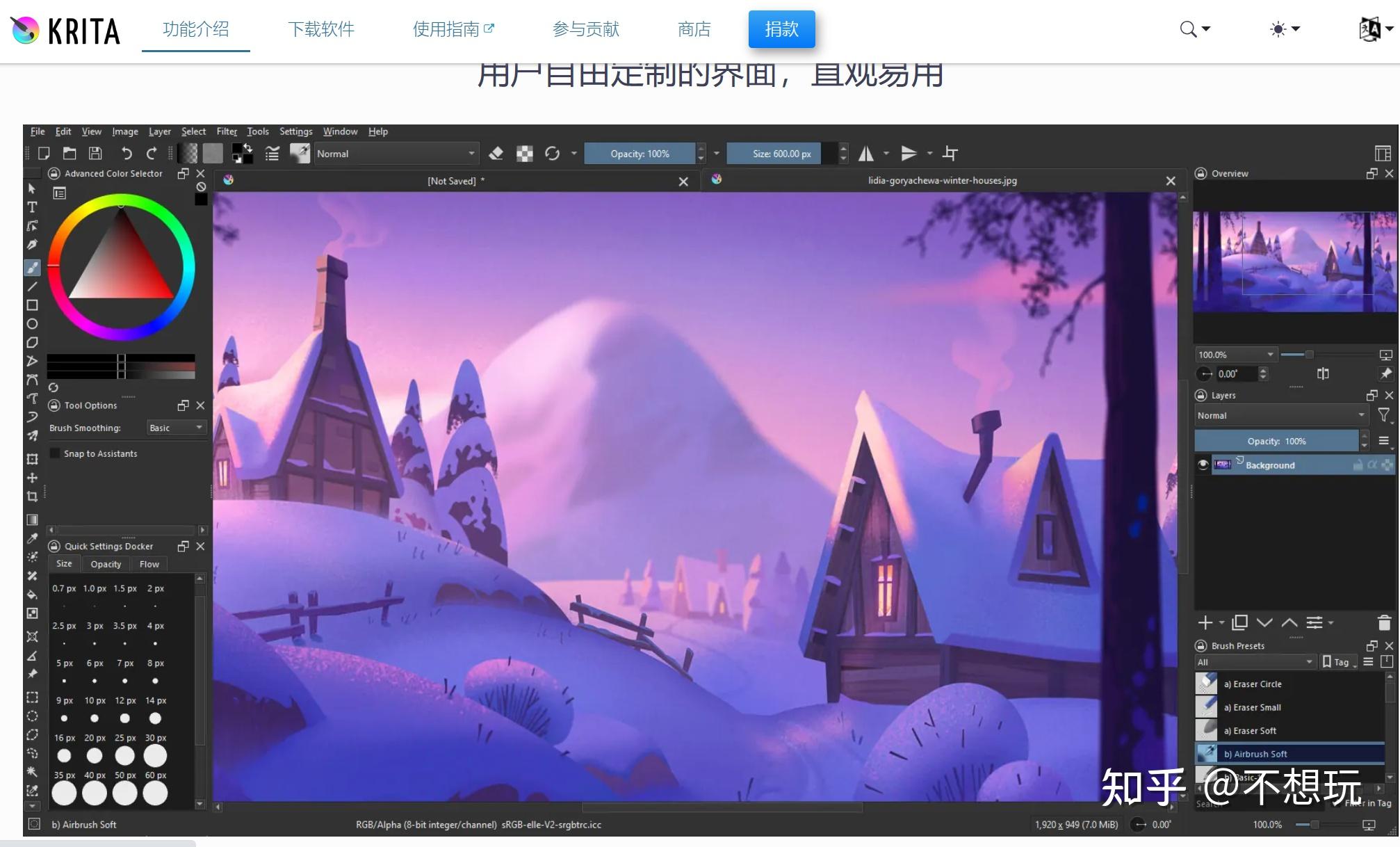Click the Redo arrow icon
Image resolution: width=1400 pixels, height=847 pixels.
point(152,154)
